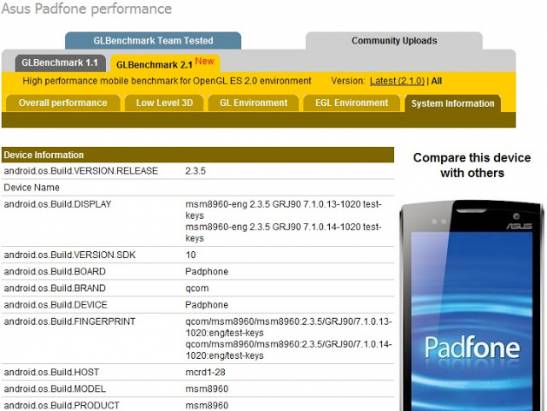This screenshot has width=547, height=411.
Task: Click the All versions link
Action: click(436, 81)
